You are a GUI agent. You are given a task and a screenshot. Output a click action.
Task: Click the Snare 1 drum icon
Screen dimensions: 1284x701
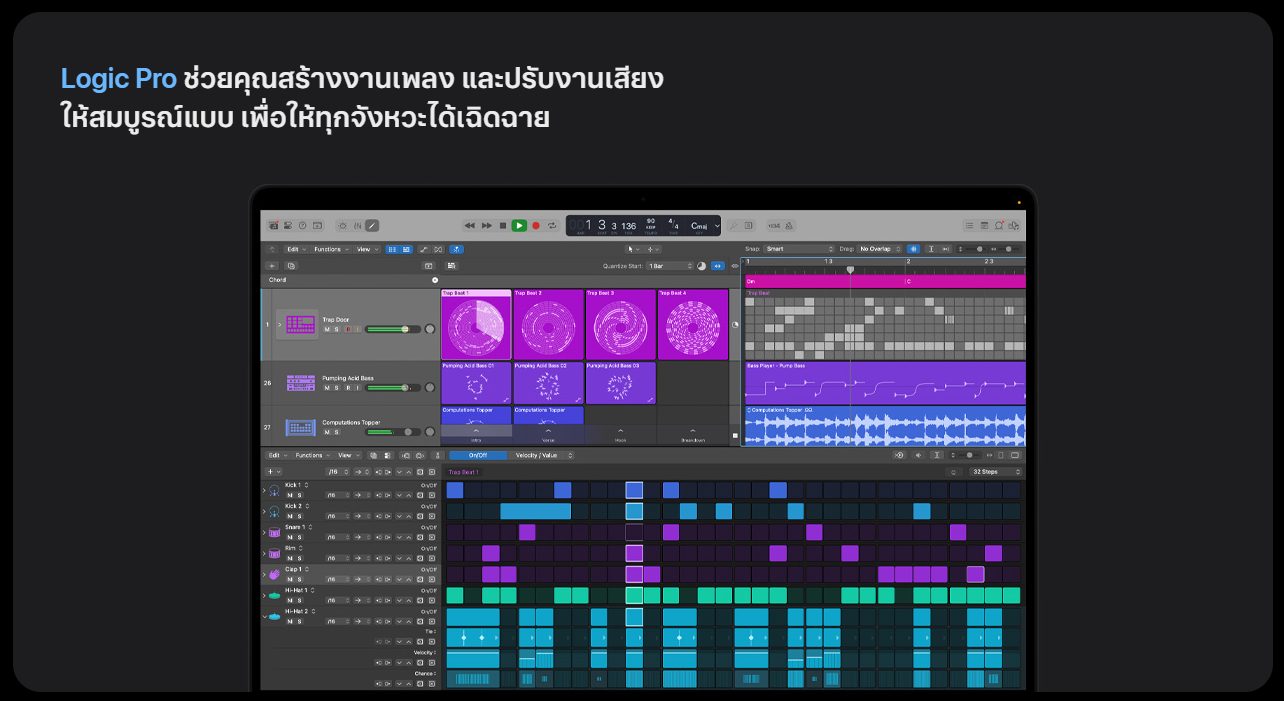274,532
